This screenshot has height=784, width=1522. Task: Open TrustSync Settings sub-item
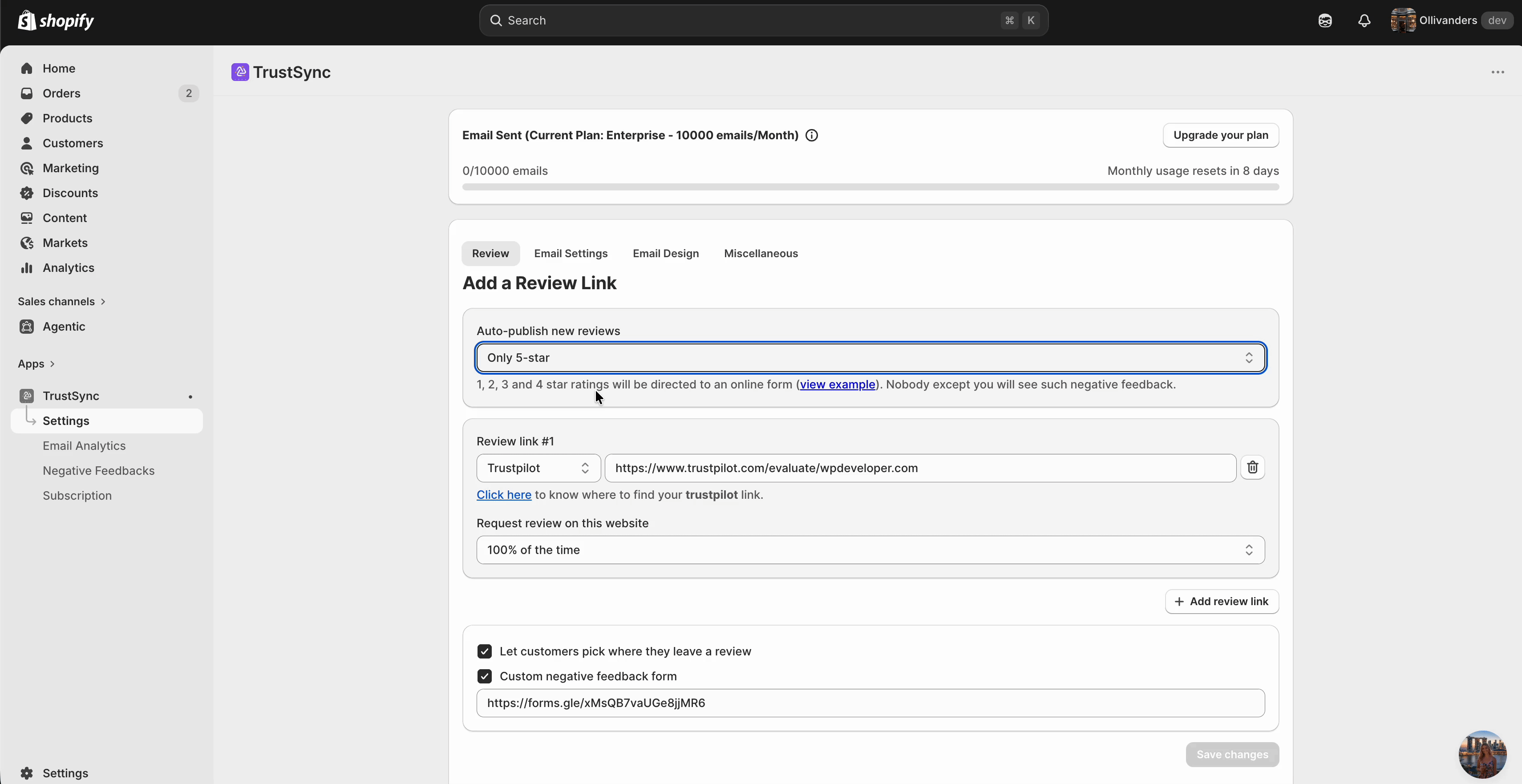tap(107, 421)
